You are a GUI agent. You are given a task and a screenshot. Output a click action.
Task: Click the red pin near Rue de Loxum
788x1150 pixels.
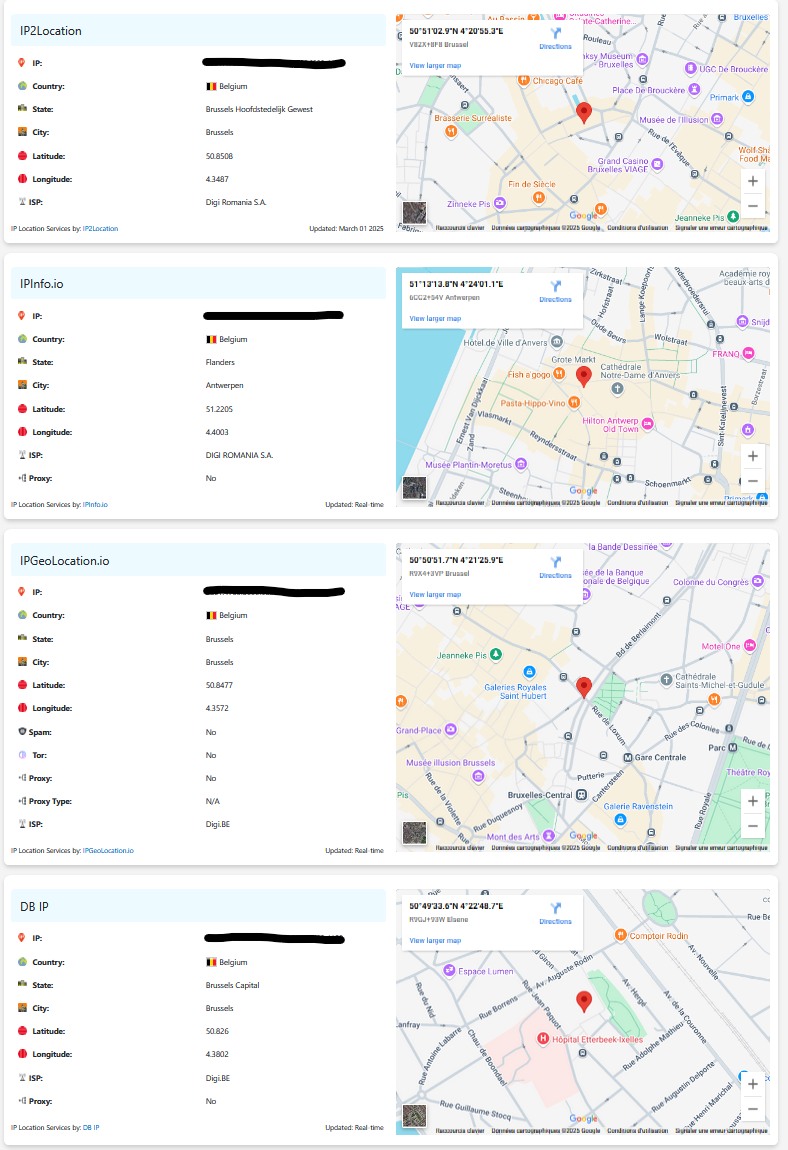(x=584, y=687)
